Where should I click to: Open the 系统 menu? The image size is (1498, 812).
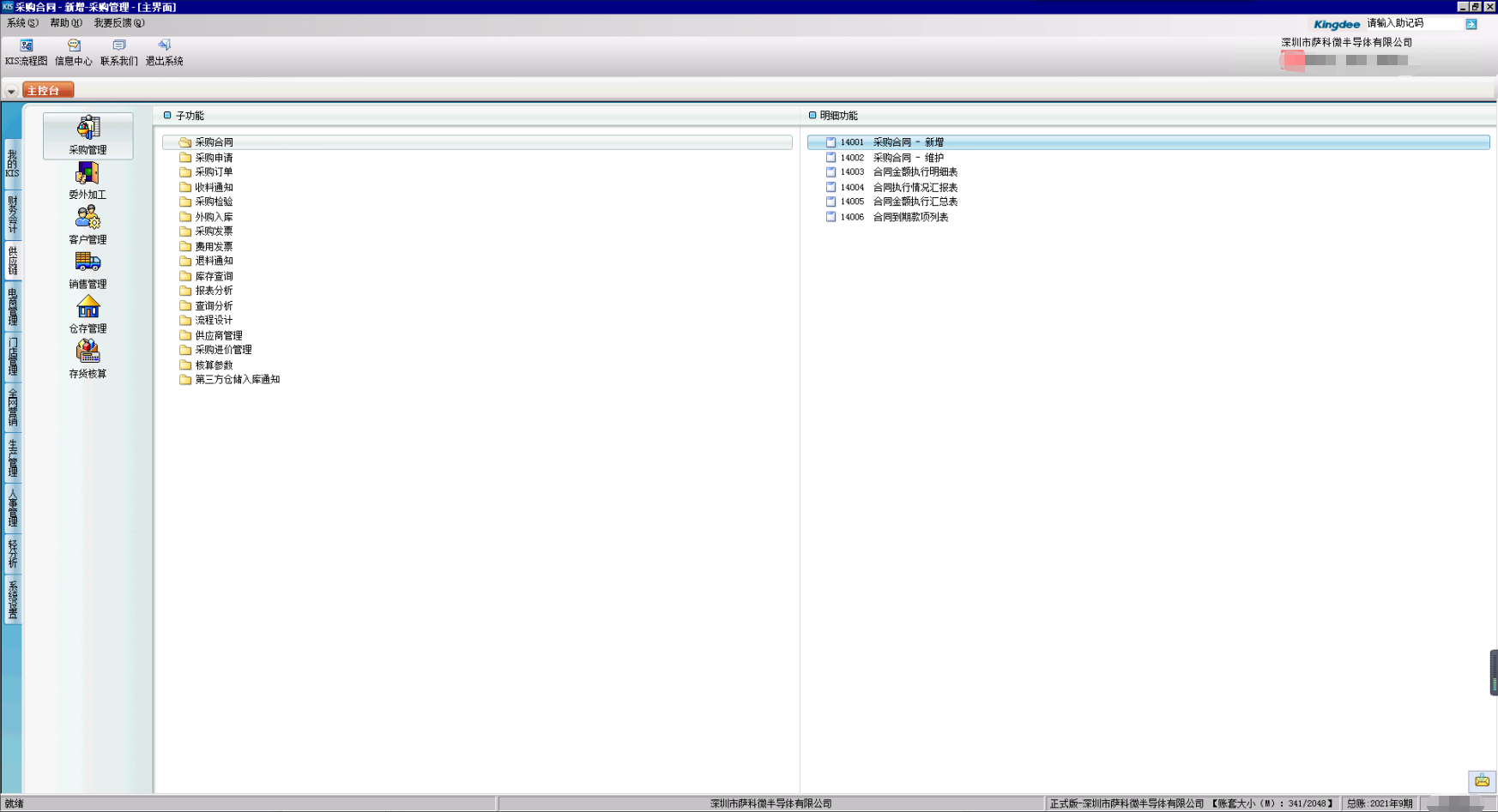coord(21,23)
